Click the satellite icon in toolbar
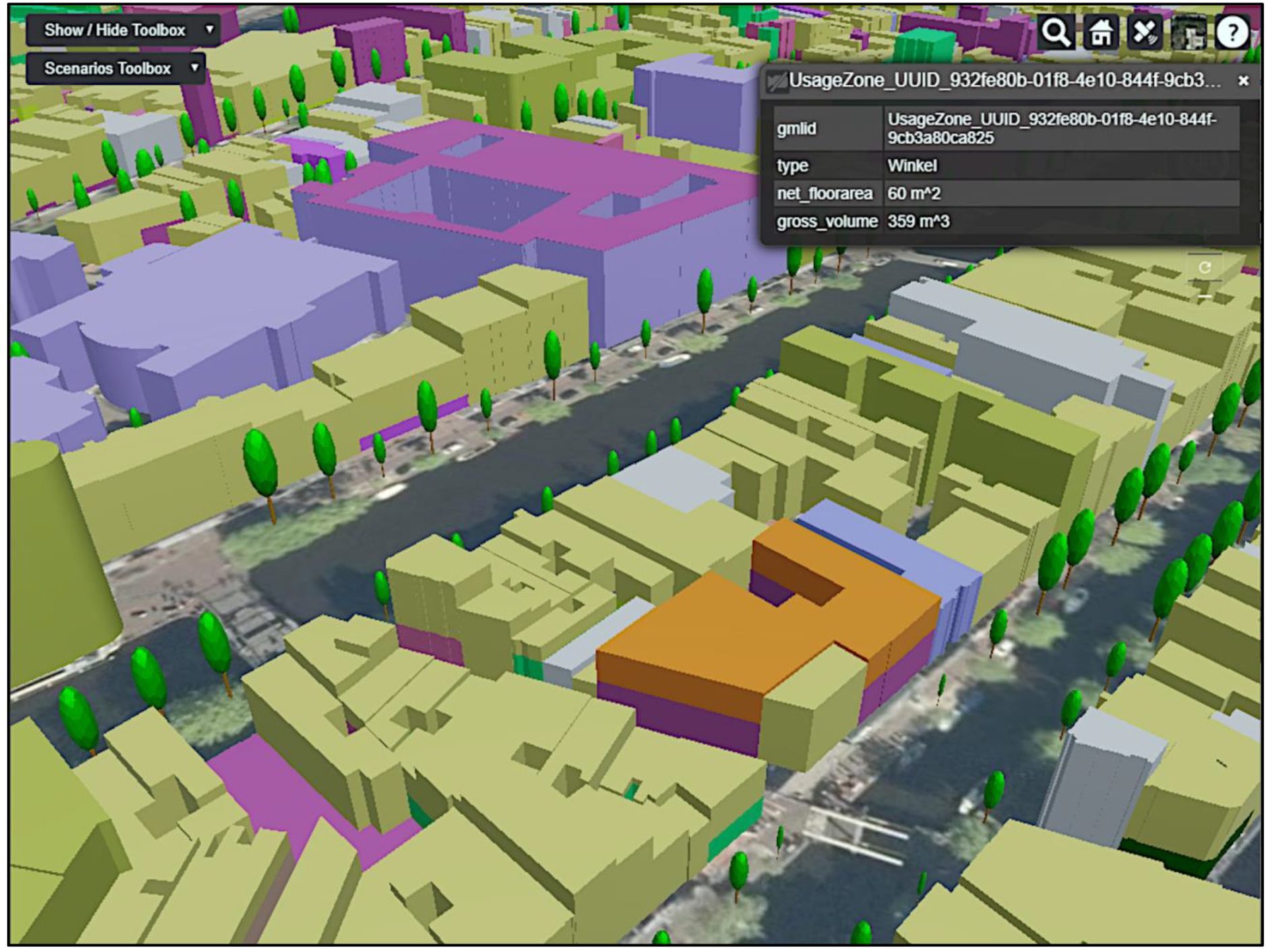This screenshot has width=1269, height=952. coord(1145,32)
